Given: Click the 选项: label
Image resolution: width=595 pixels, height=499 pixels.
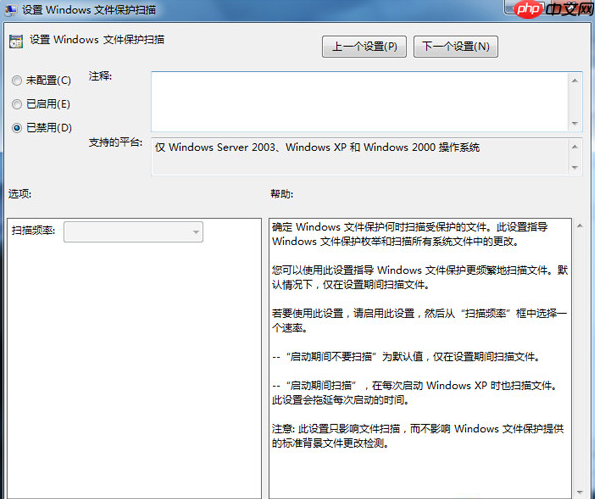Looking at the screenshot, I should tap(20, 194).
